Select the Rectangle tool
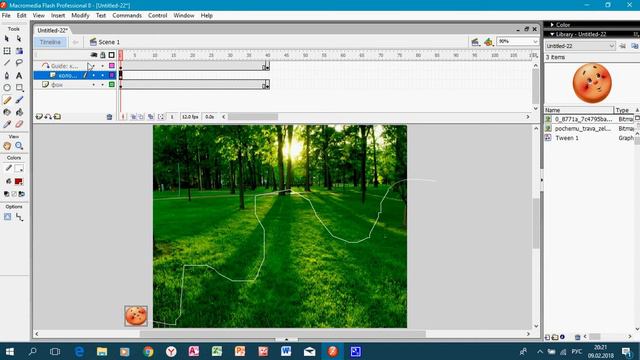This screenshot has width=640, height=360. tap(19, 88)
